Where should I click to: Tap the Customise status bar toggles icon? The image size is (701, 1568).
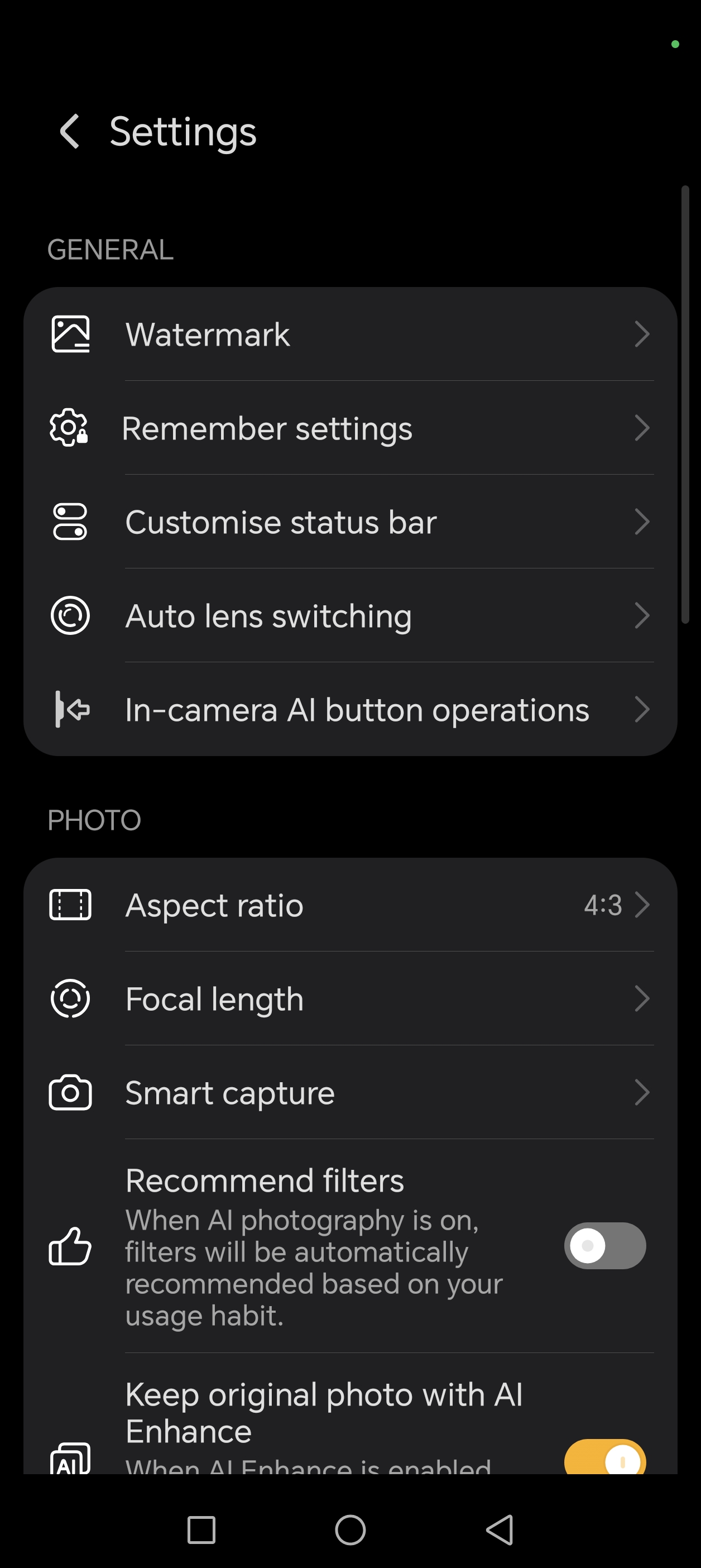point(70,522)
